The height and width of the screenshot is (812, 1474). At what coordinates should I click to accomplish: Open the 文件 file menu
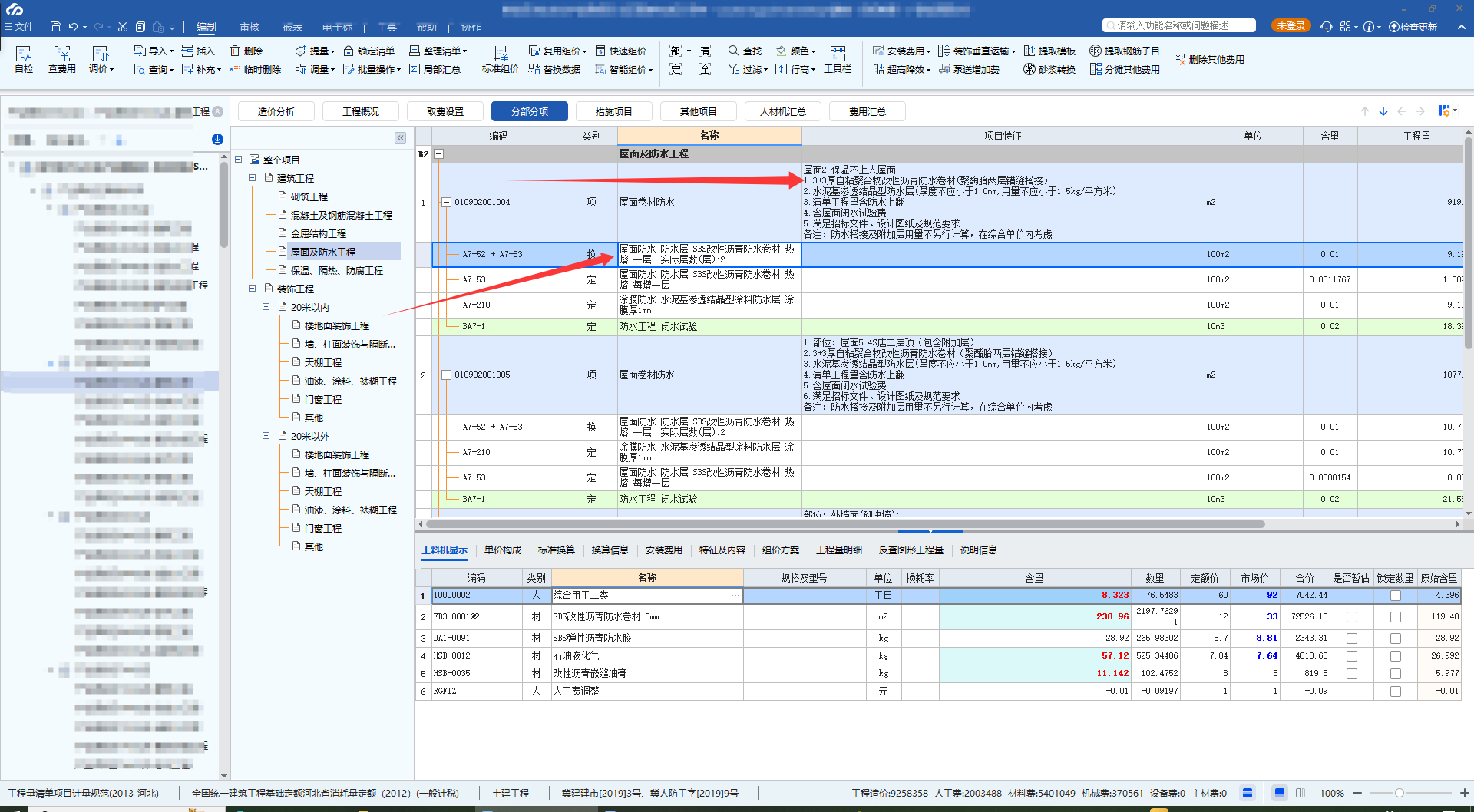19,27
